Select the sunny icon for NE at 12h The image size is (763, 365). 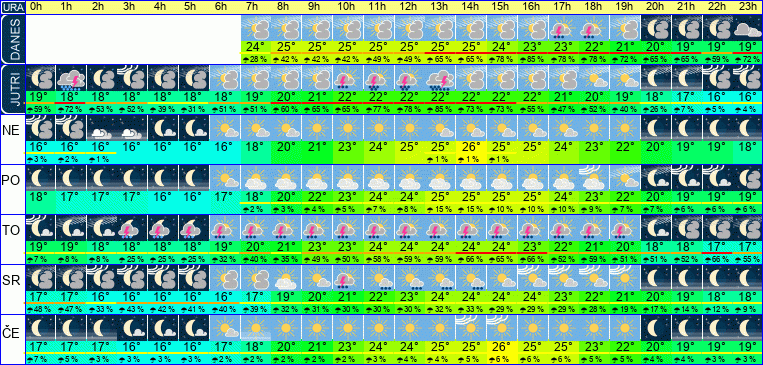tap(409, 128)
